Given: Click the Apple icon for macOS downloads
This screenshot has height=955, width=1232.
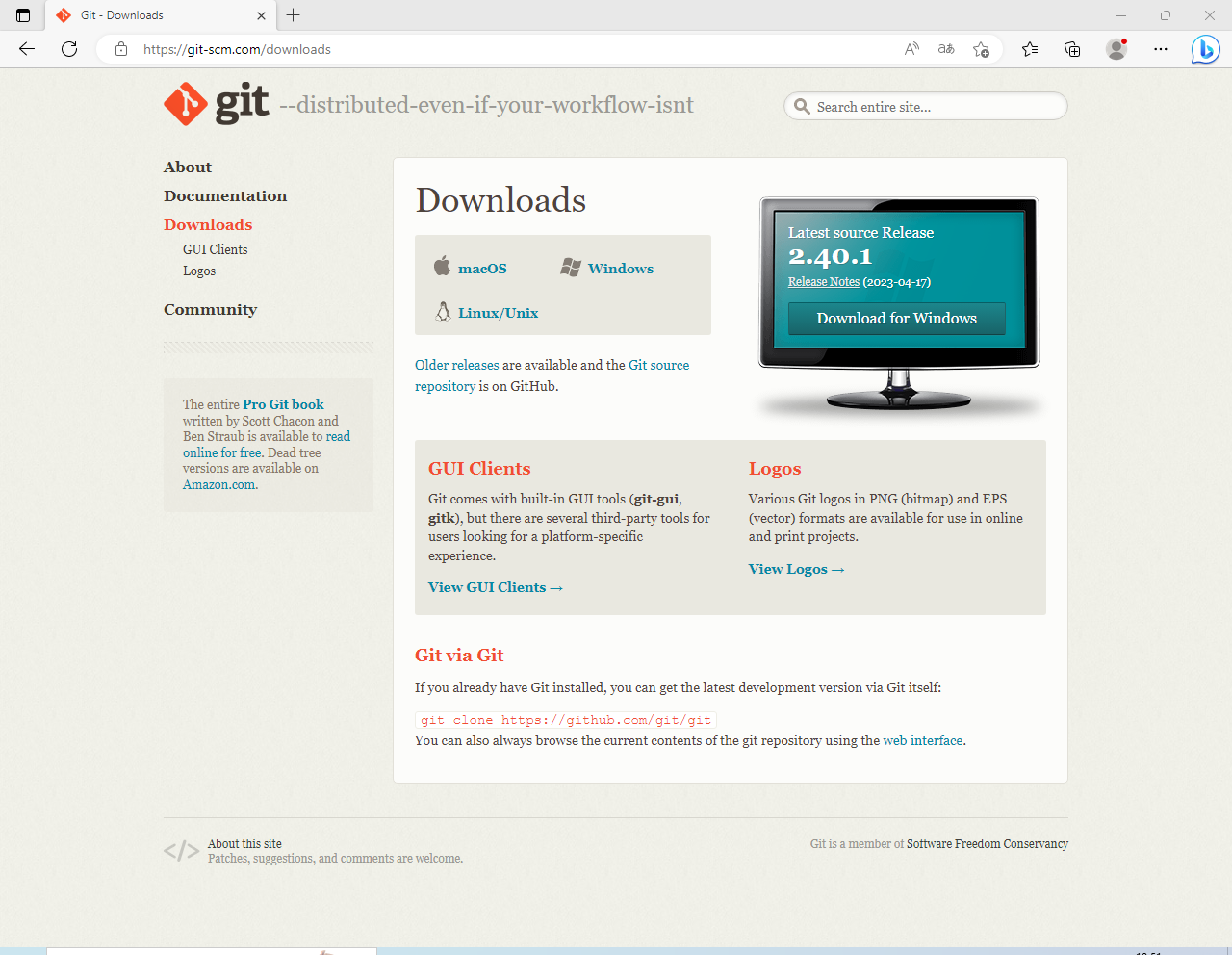Looking at the screenshot, I should pos(444,267).
